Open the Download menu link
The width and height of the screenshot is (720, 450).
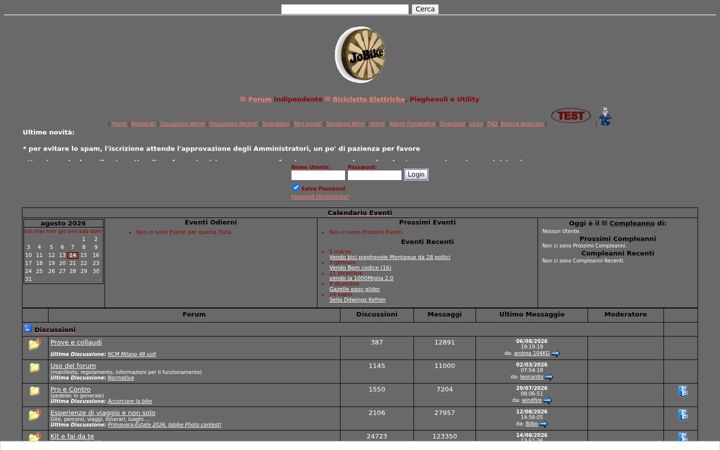452,124
